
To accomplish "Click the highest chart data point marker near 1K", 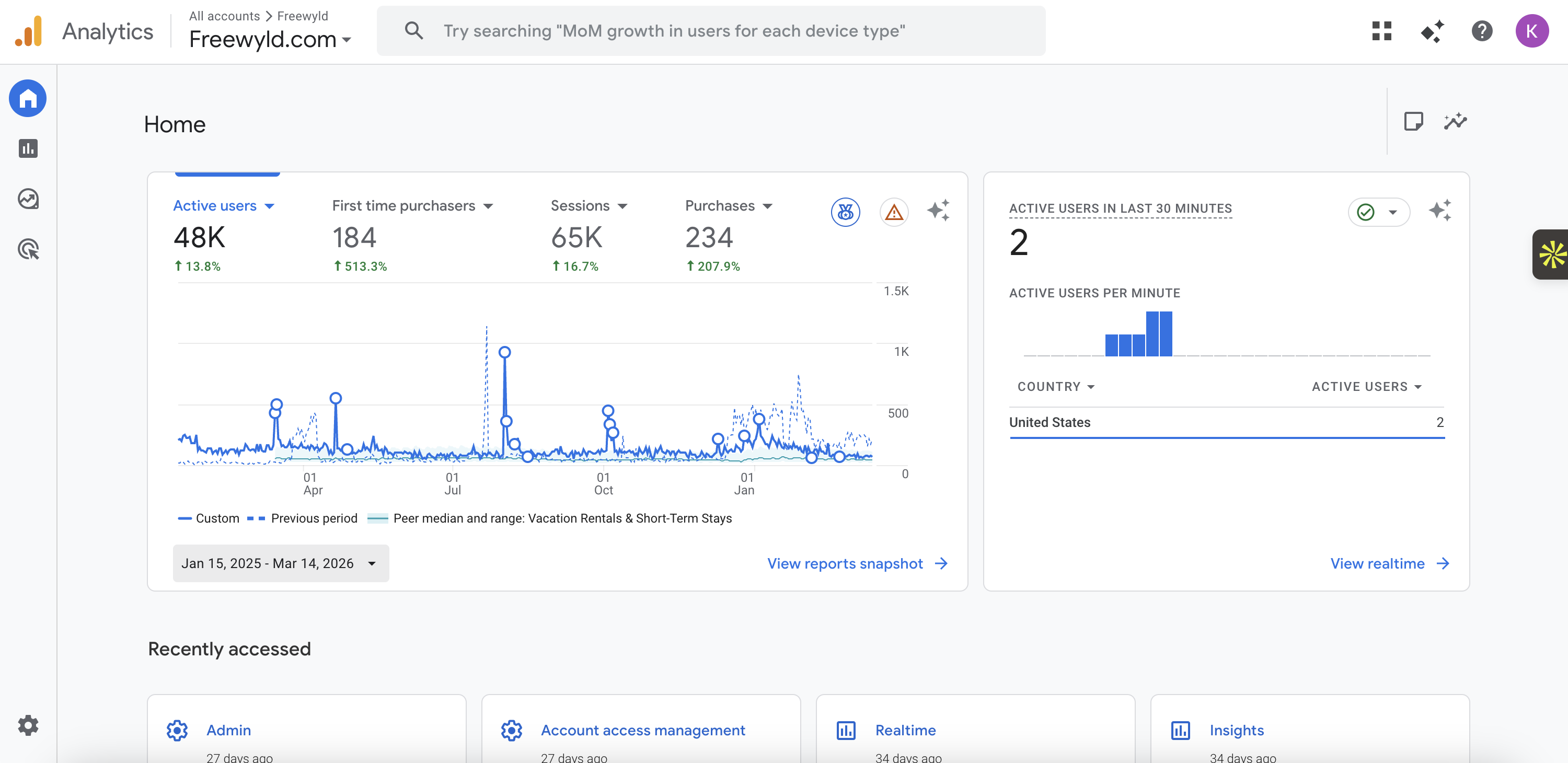I will [504, 352].
